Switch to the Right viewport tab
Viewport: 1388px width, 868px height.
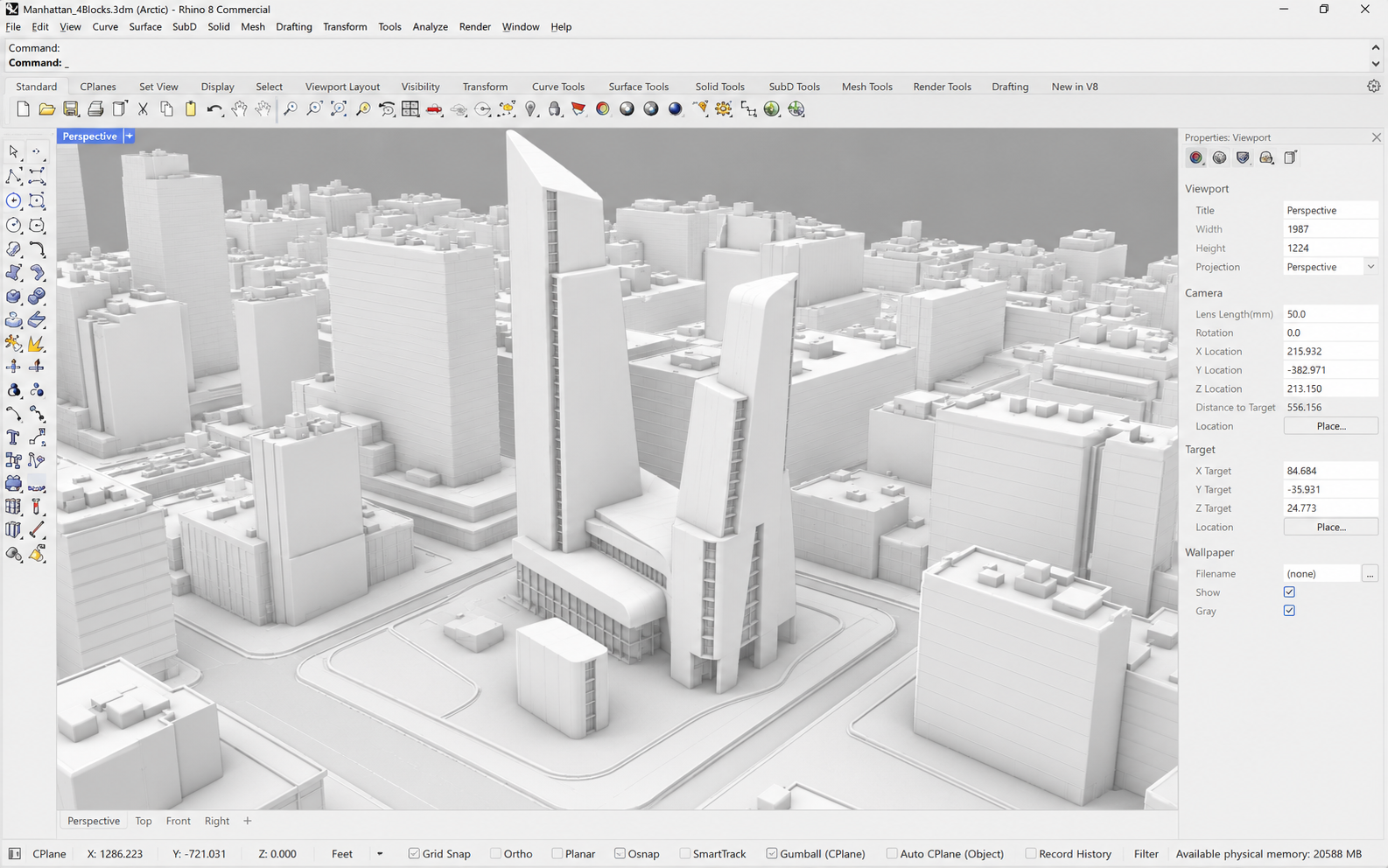(216, 821)
